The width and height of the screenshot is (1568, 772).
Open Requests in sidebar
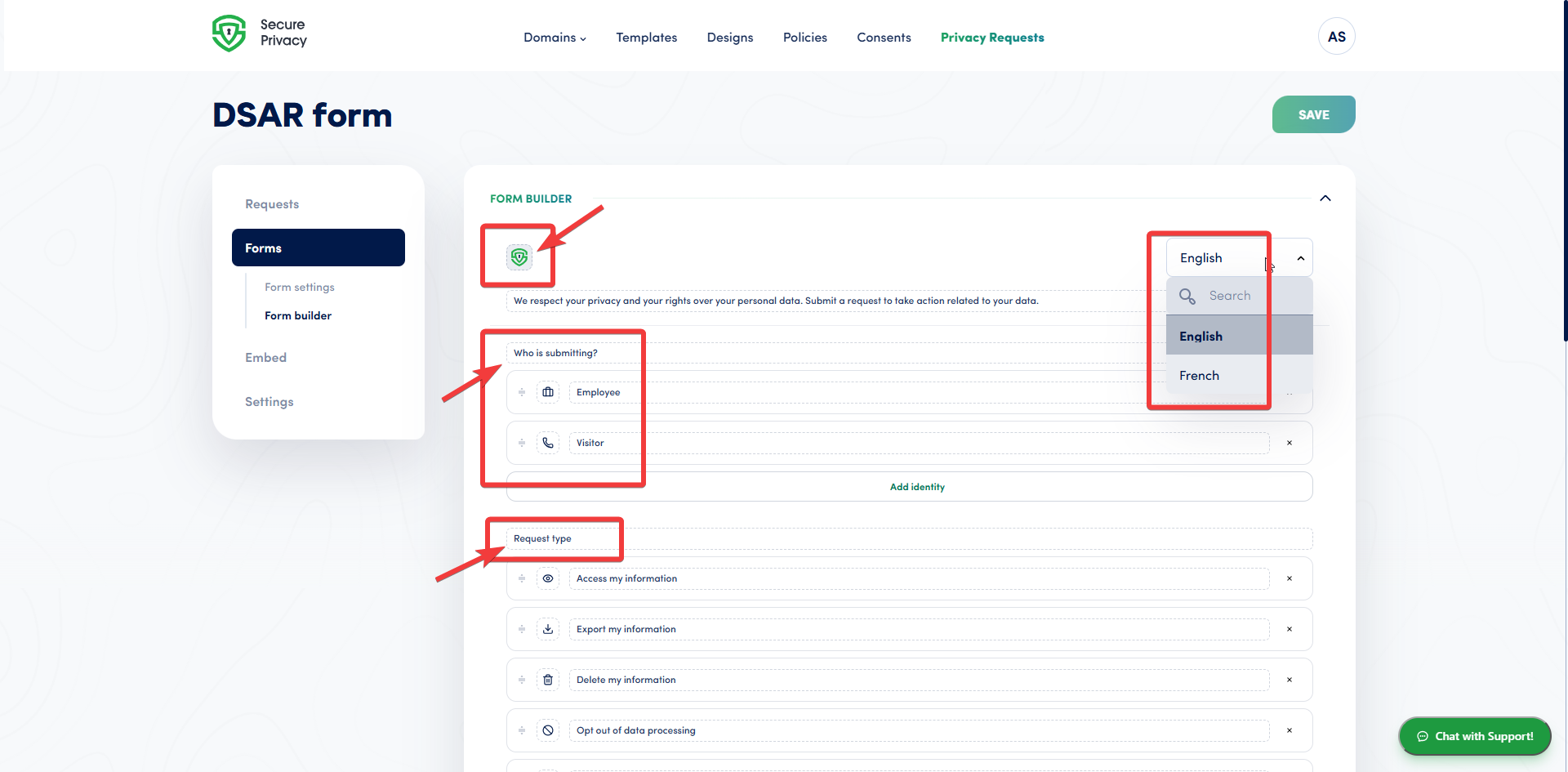point(272,204)
